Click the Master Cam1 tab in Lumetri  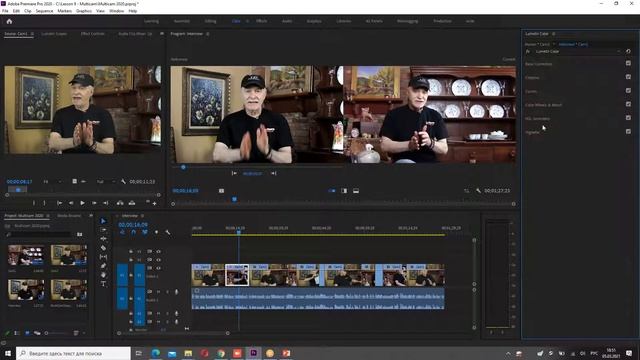pyautogui.click(x=537, y=44)
